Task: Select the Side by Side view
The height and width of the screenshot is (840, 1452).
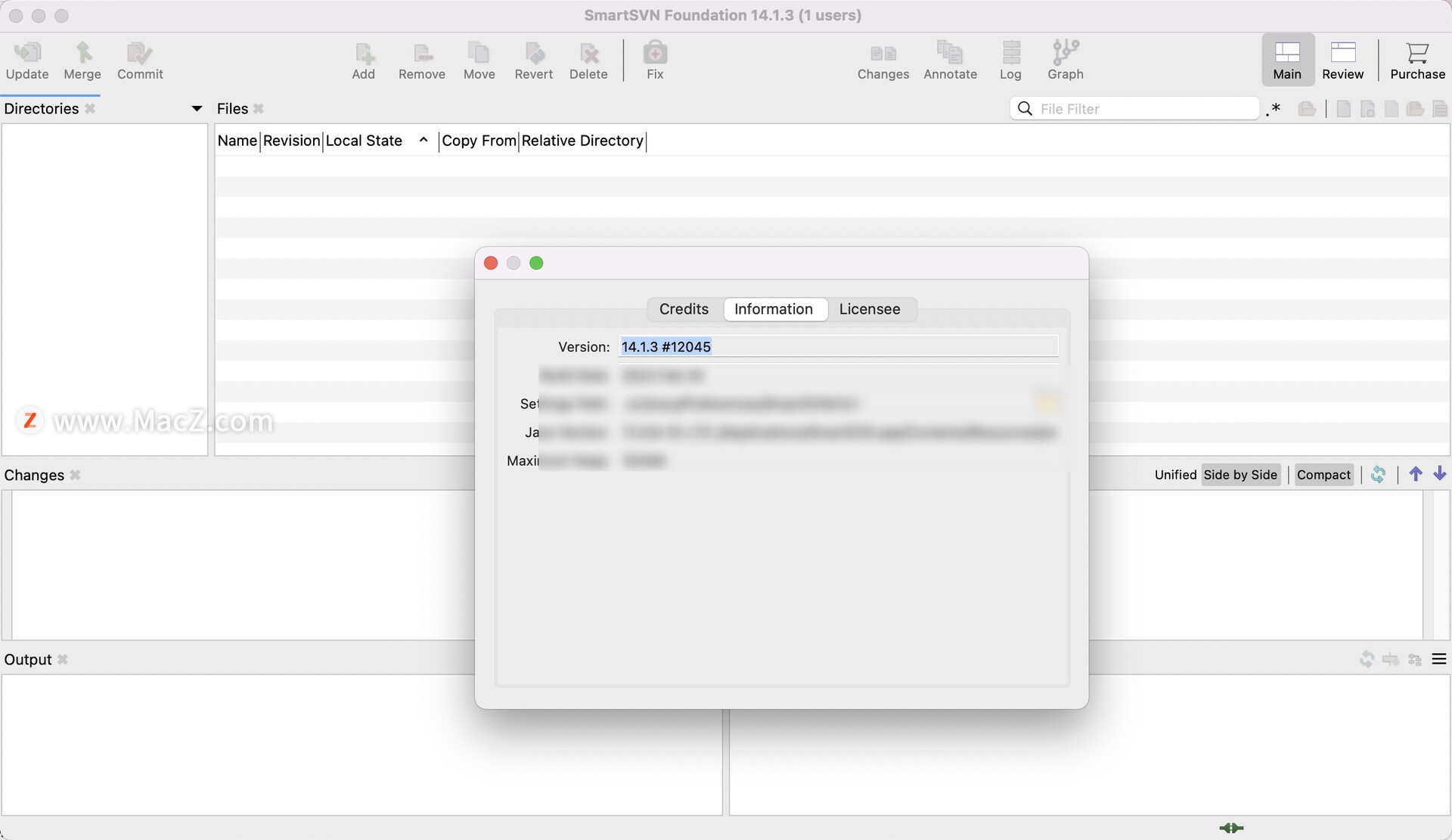Action: 1240,474
